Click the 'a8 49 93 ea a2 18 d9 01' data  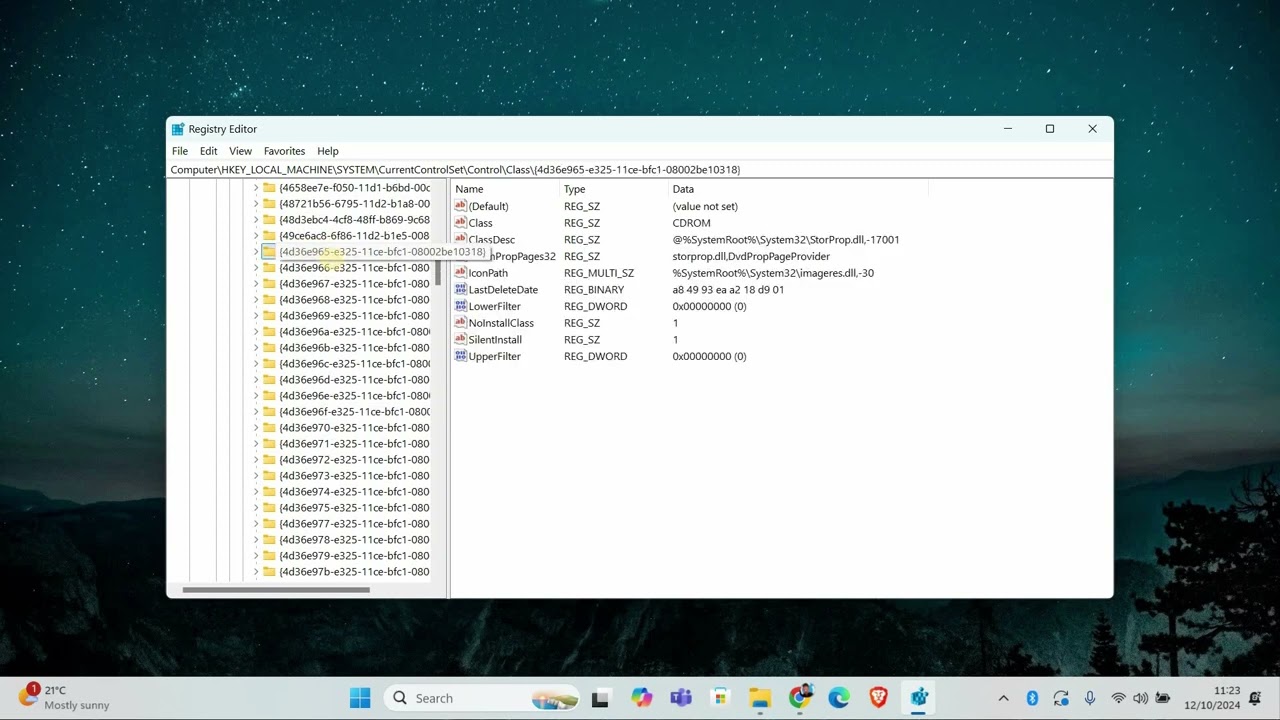point(728,290)
